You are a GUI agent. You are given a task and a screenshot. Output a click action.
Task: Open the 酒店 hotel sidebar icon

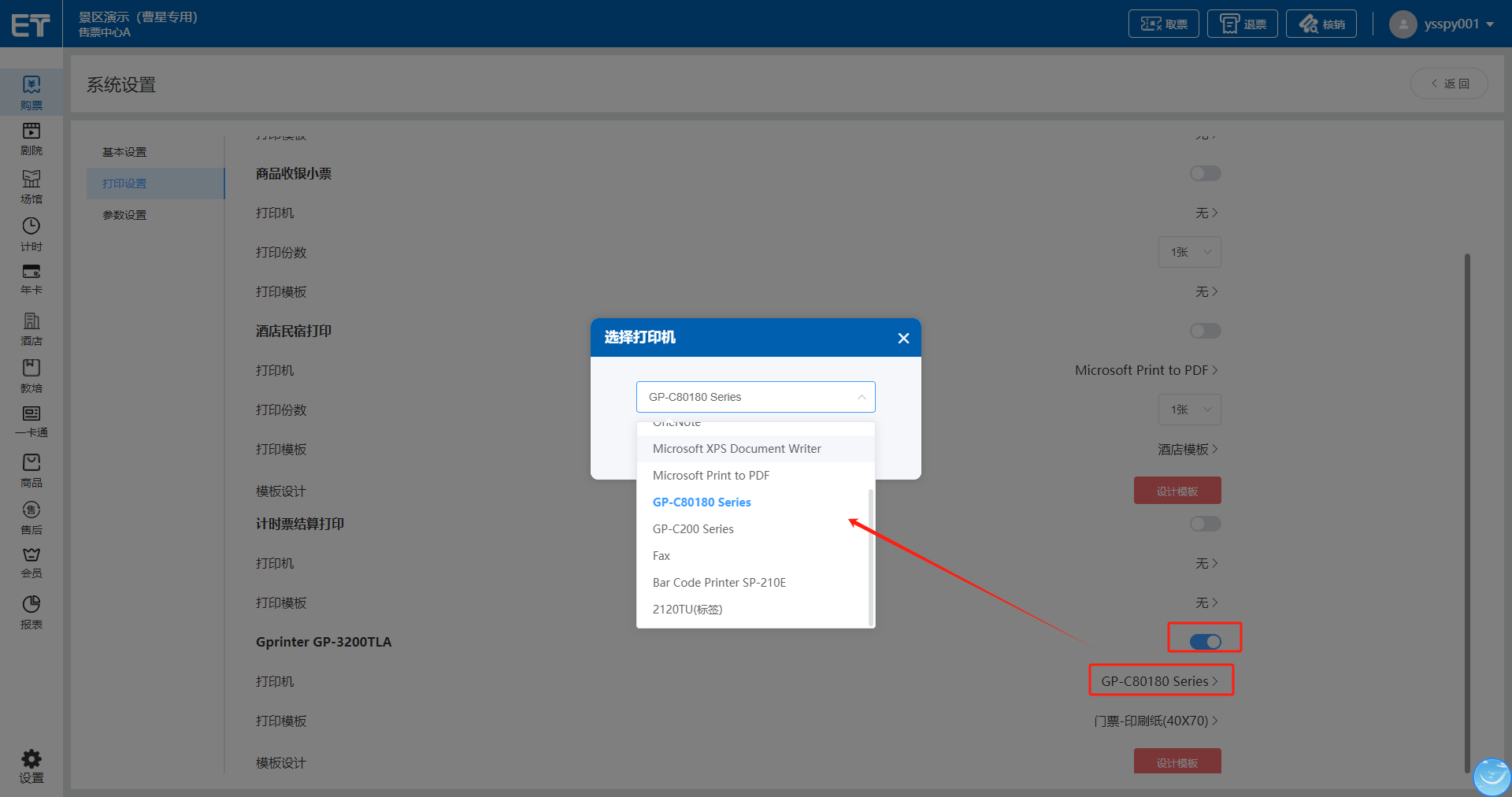coord(31,328)
